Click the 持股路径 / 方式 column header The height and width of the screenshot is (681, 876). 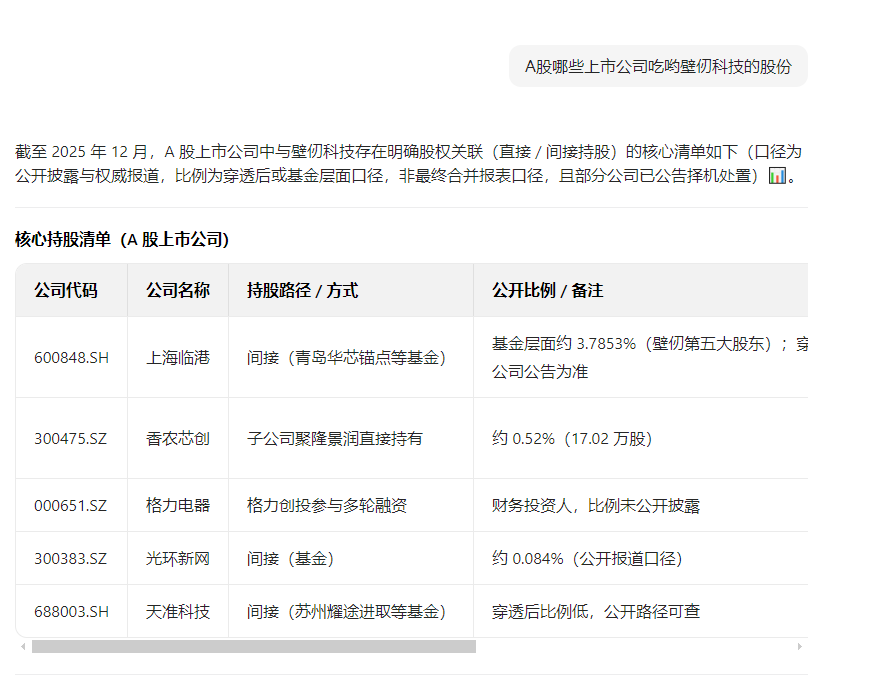351,291
